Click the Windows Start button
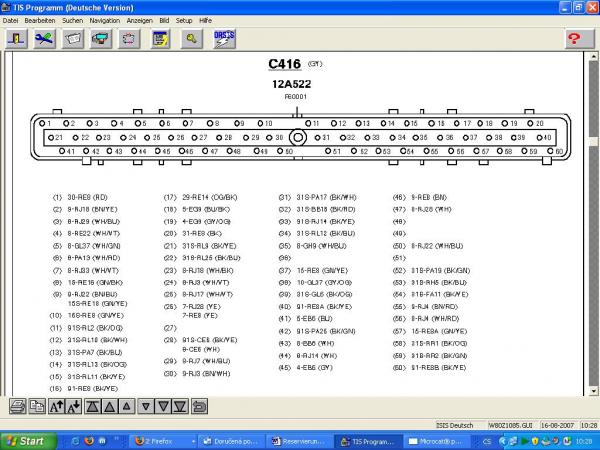This screenshot has height=450, width=600. [x=27, y=441]
